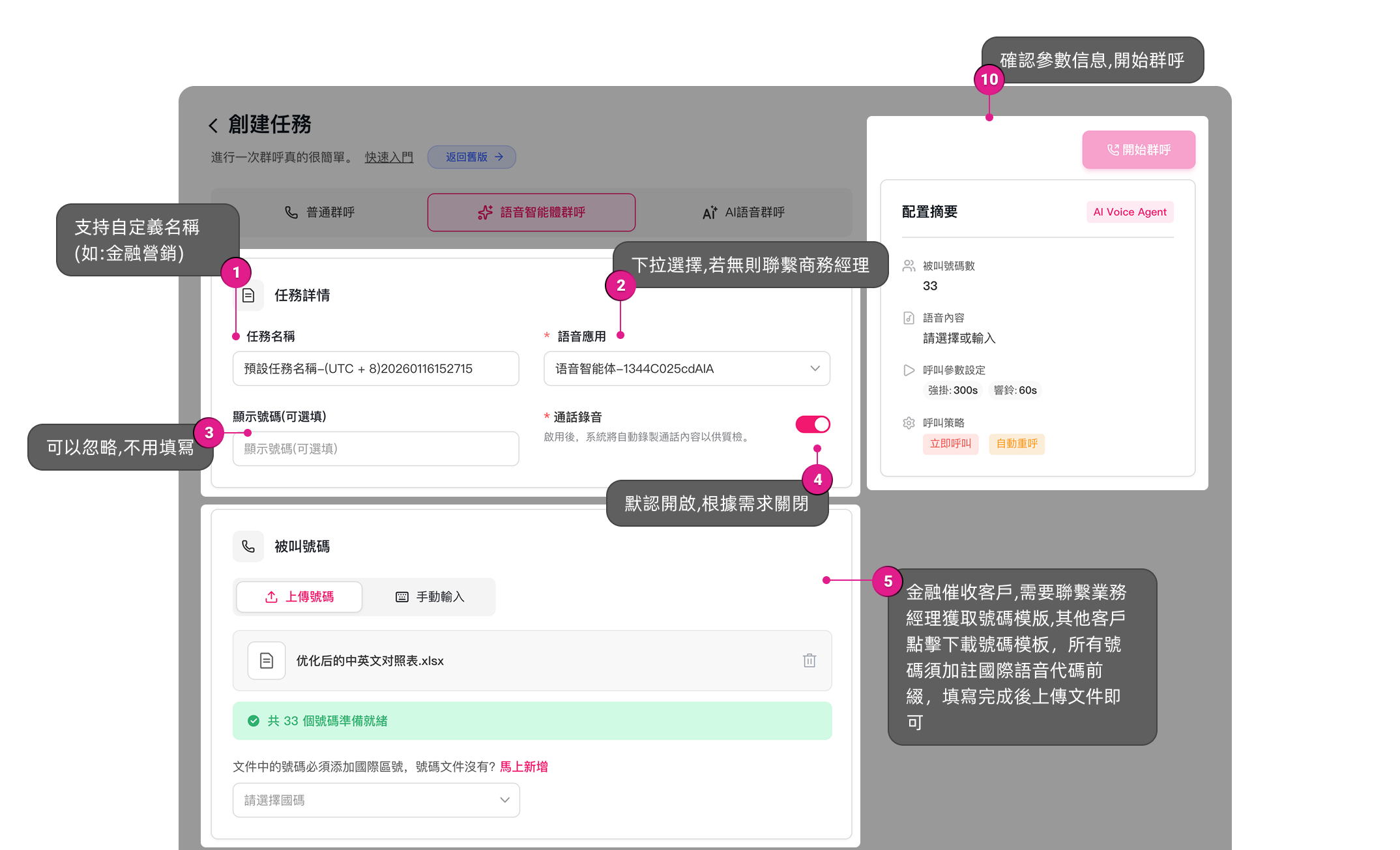Viewport: 1400px width, 850px height.
Task: Click the 返回舊版 button
Action: pos(472,157)
